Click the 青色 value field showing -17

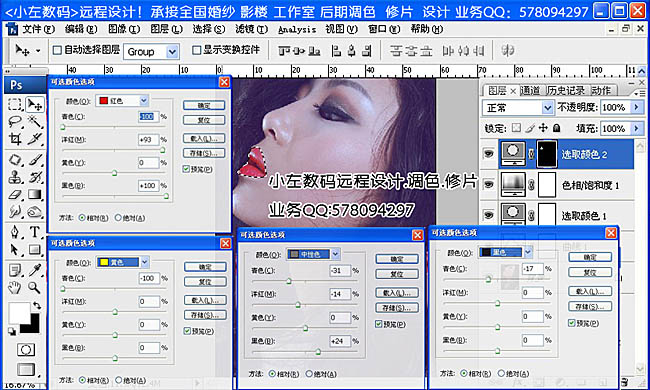pyautogui.click(x=532, y=269)
